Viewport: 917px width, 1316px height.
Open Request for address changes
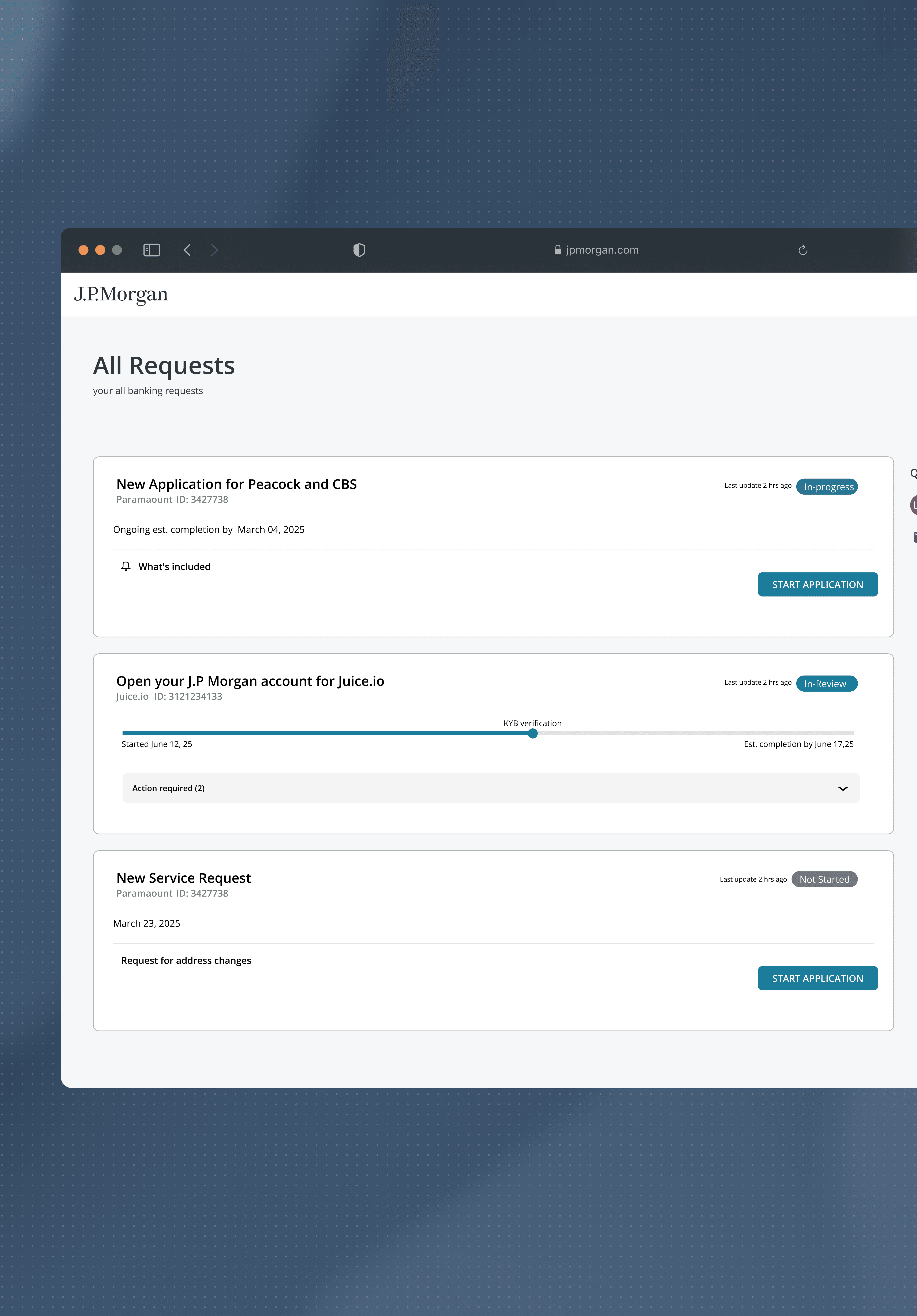click(186, 960)
